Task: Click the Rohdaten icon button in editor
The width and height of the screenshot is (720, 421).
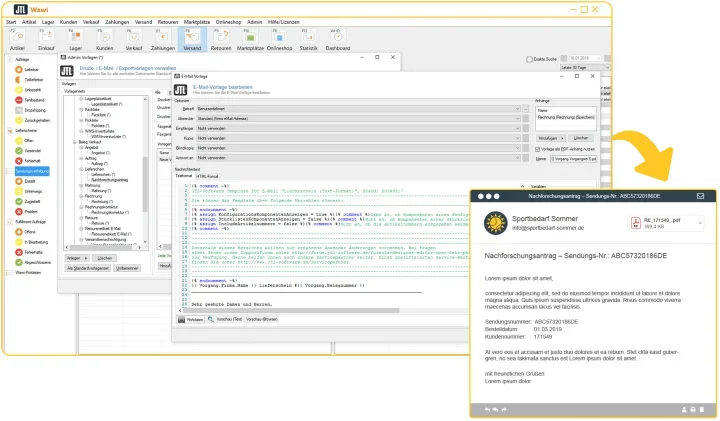Action: pos(191,319)
